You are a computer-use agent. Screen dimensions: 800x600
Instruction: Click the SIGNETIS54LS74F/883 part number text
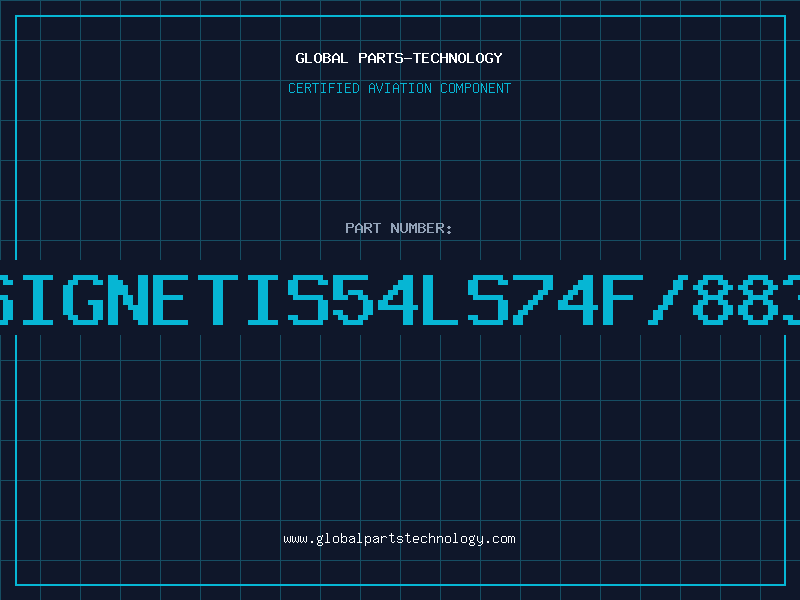click(400, 300)
